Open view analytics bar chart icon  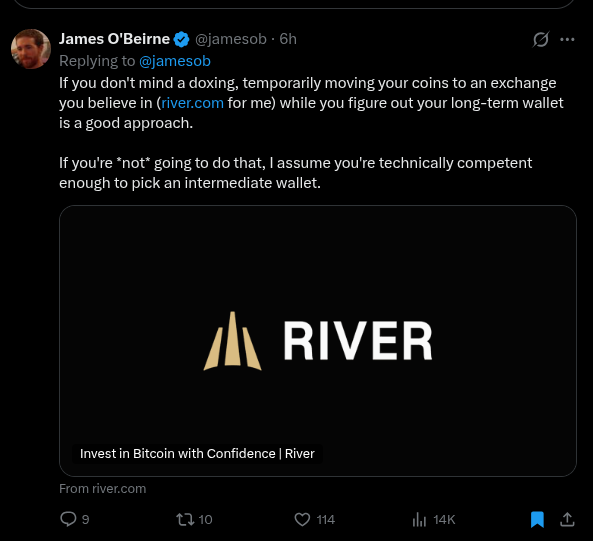419,519
